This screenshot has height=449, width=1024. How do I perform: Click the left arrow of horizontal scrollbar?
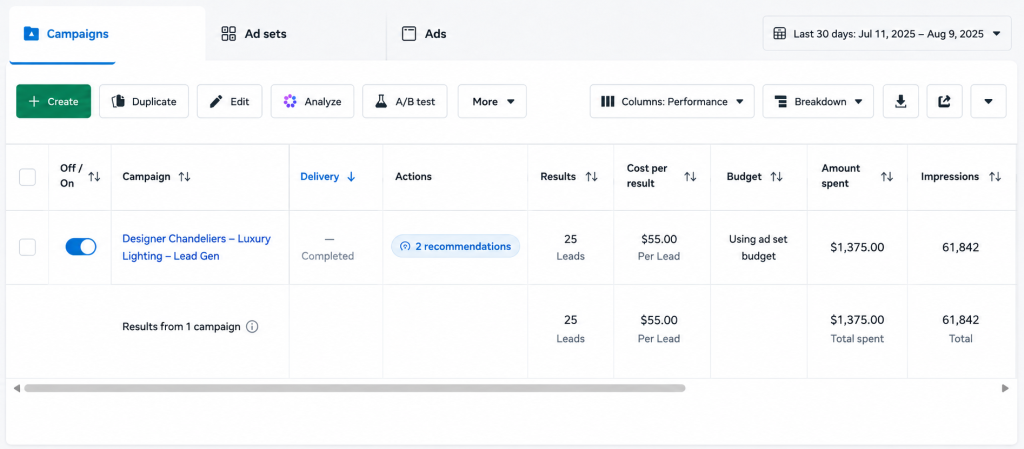pos(16,388)
